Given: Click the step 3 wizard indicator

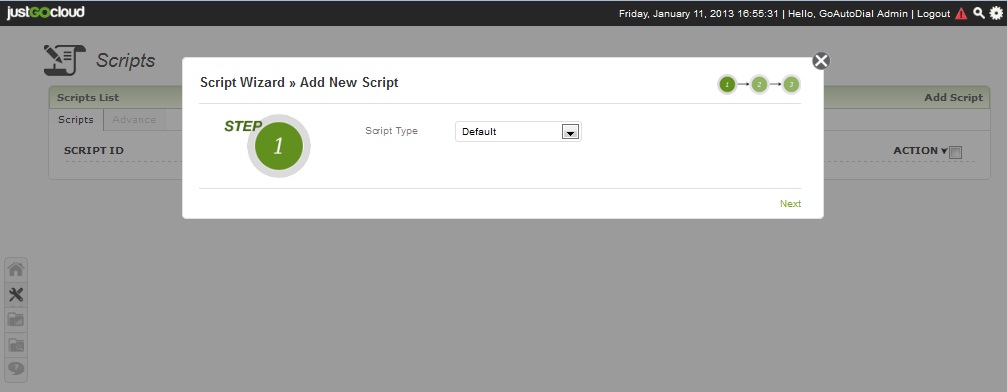Looking at the screenshot, I should pos(791,84).
